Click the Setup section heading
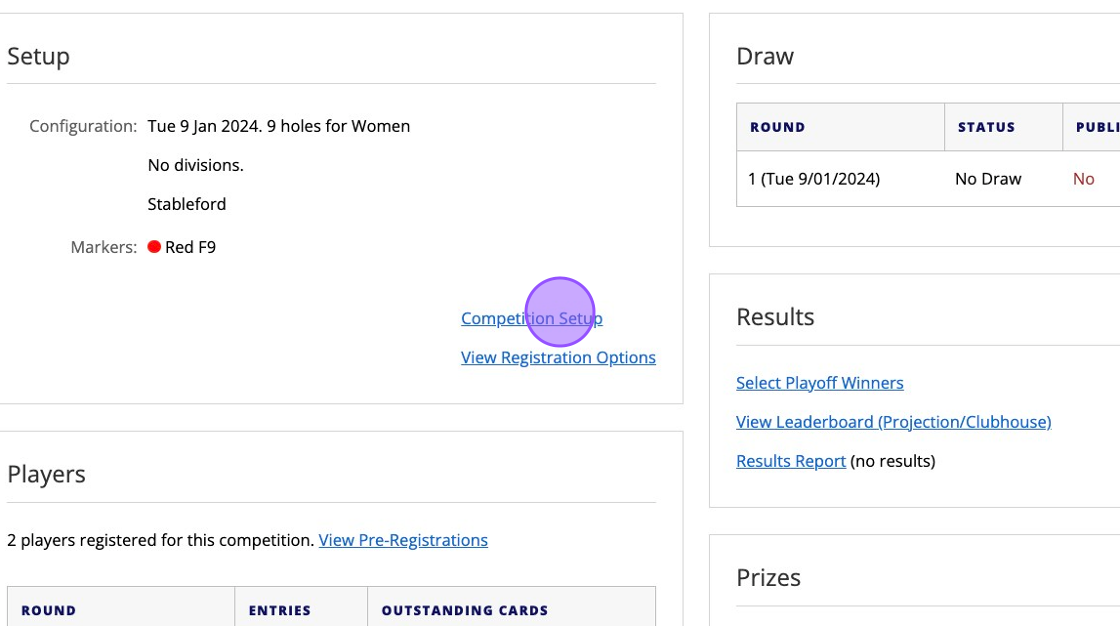The image size is (1120, 626). pos(38,56)
